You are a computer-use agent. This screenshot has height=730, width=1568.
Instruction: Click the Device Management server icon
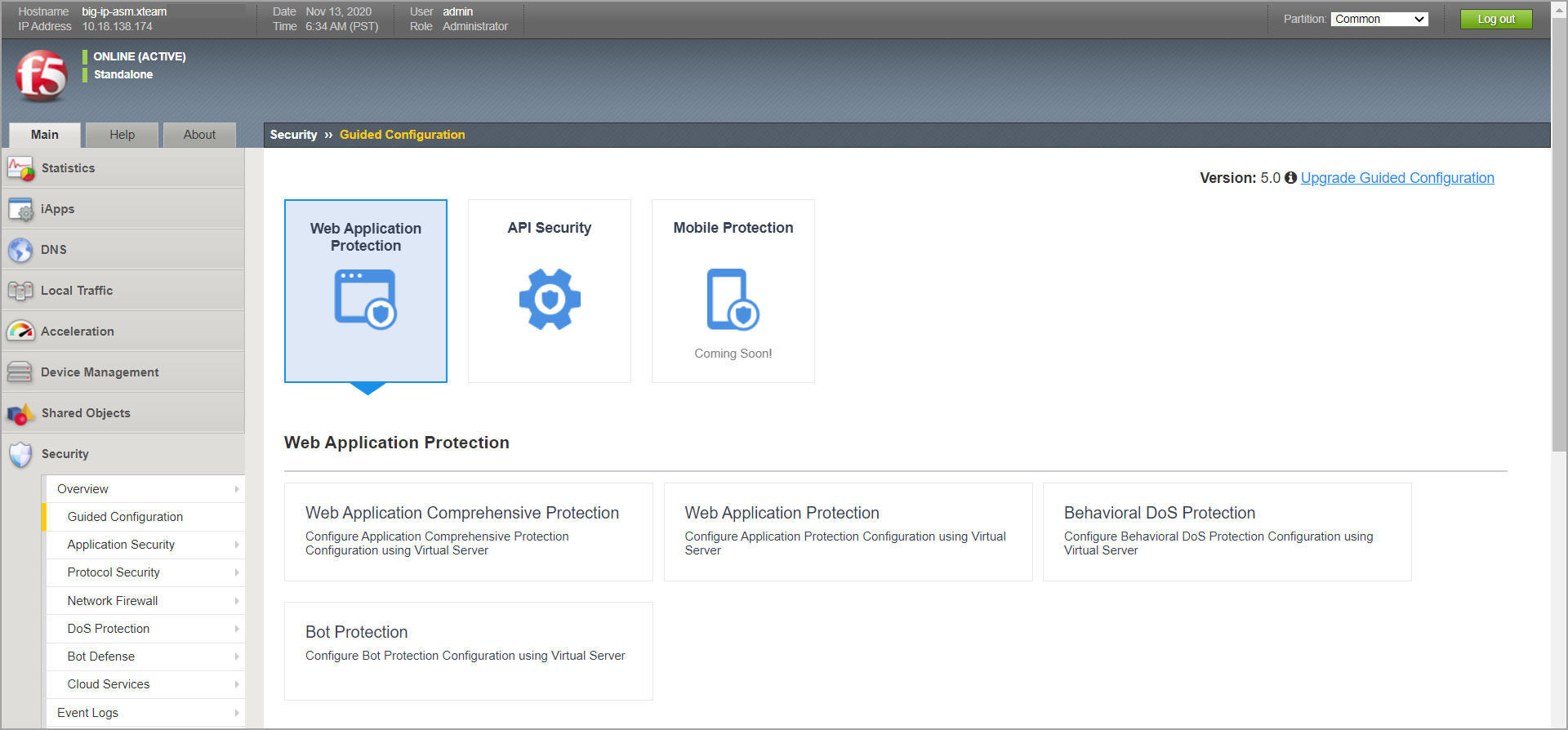(20, 372)
